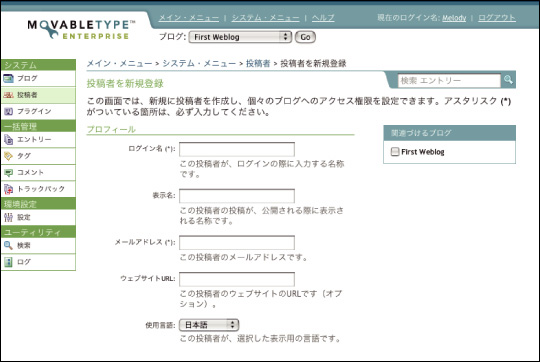This screenshot has width=540, height=362.
Task: Click the Go button
Action: coord(305,37)
